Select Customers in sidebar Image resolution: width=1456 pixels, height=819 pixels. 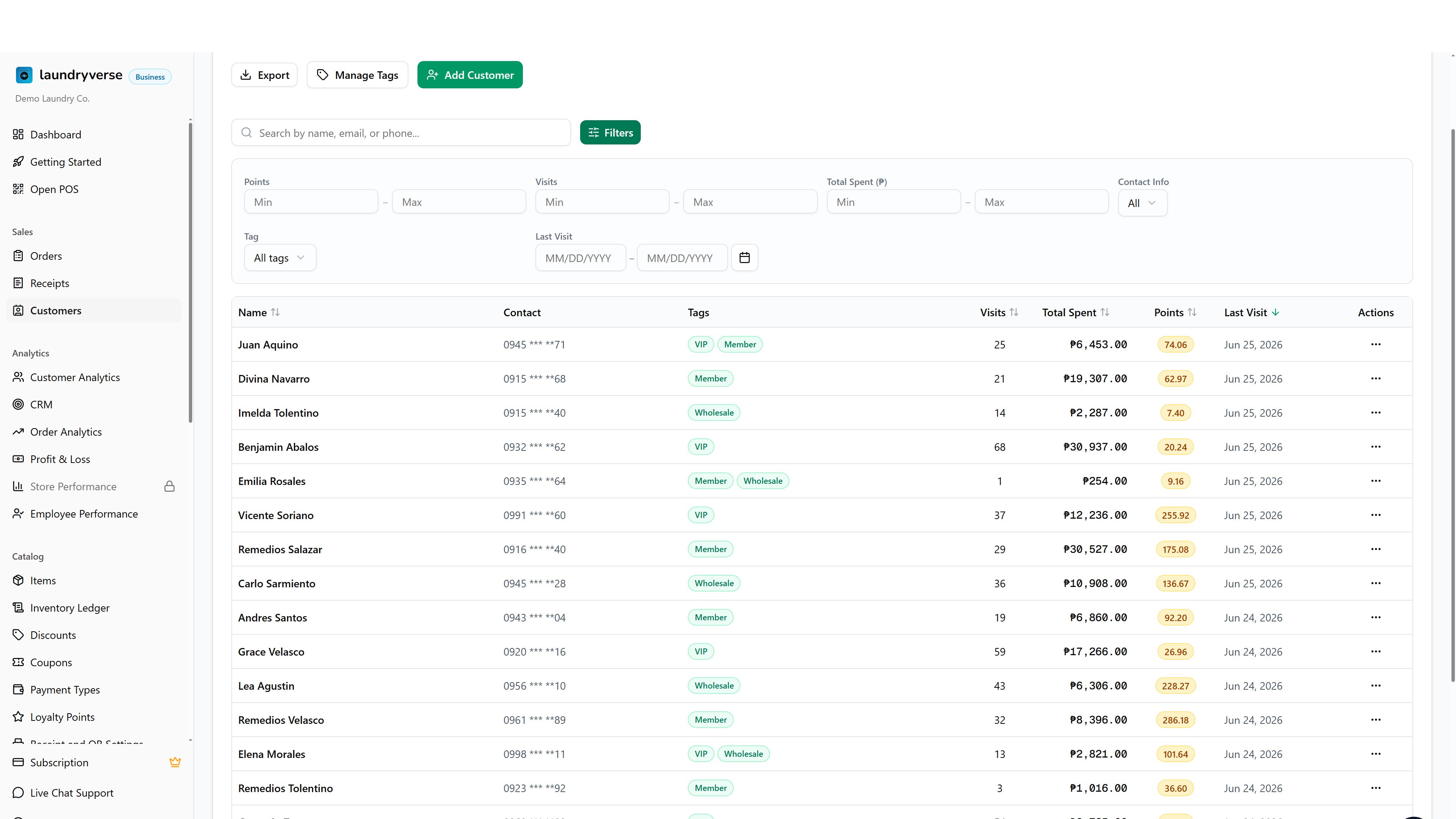(x=94, y=310)
